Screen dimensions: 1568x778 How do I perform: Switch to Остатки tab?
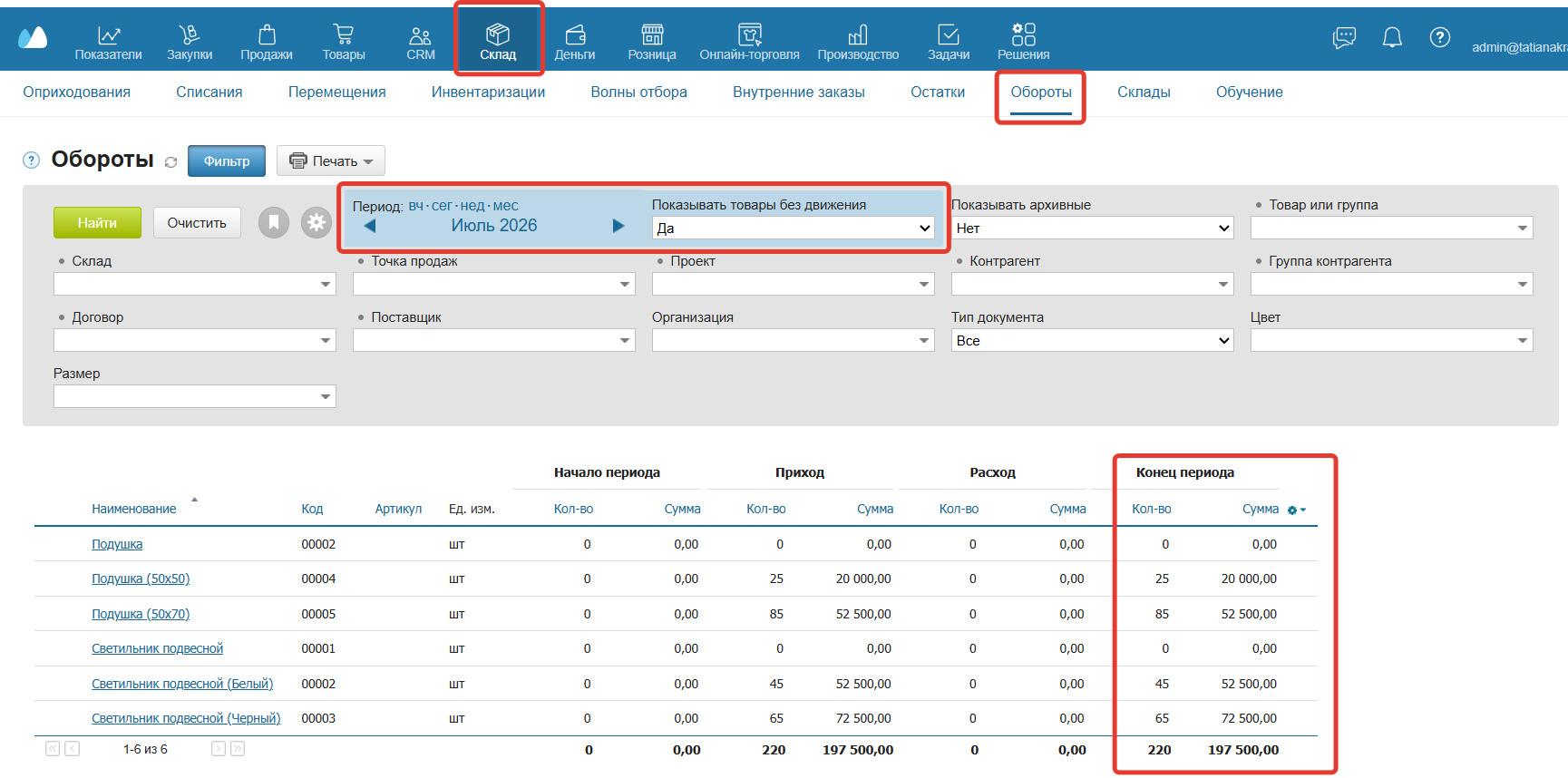coord(938,92)
